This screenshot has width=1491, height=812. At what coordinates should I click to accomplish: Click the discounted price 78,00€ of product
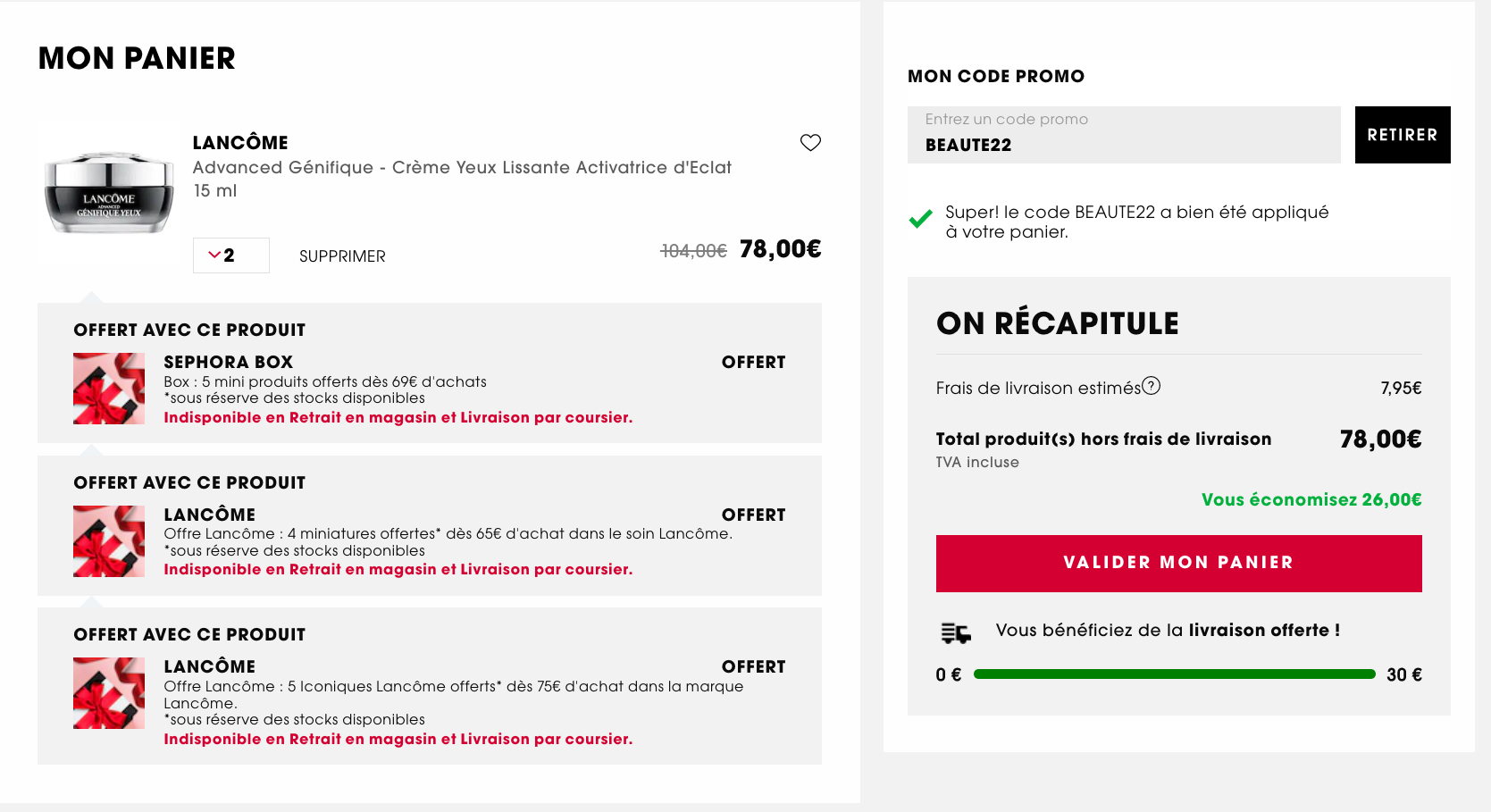coord(781,249)
